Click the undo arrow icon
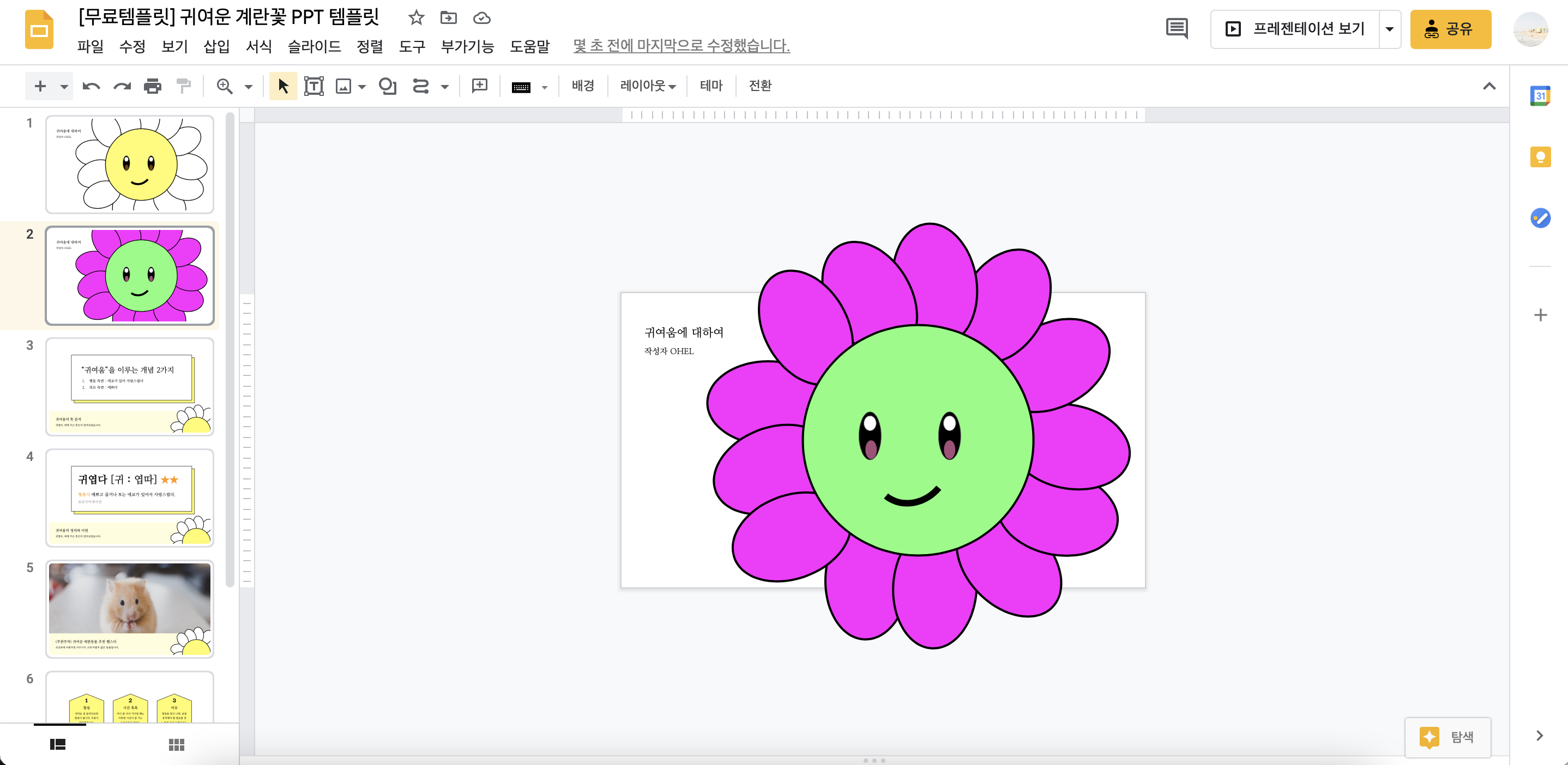Screen dimensions: 1568x765 91,86
